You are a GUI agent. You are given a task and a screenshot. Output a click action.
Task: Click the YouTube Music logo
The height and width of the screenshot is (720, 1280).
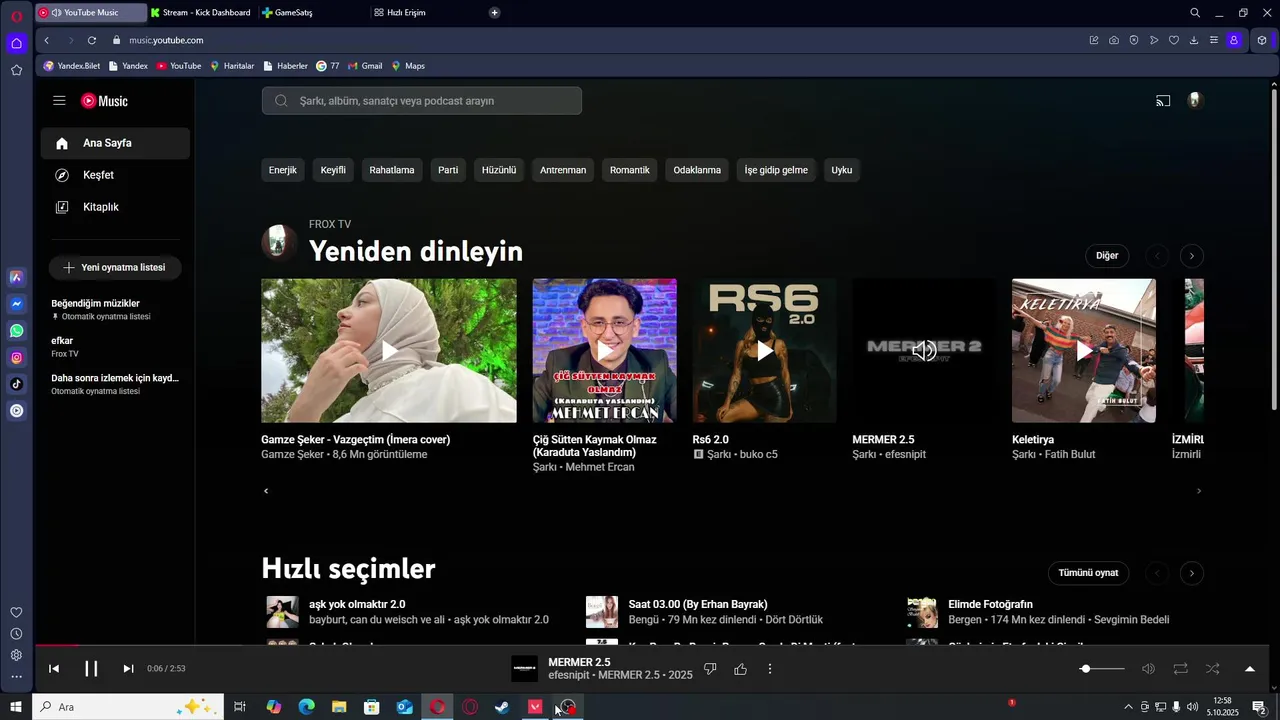pos(104,101)
